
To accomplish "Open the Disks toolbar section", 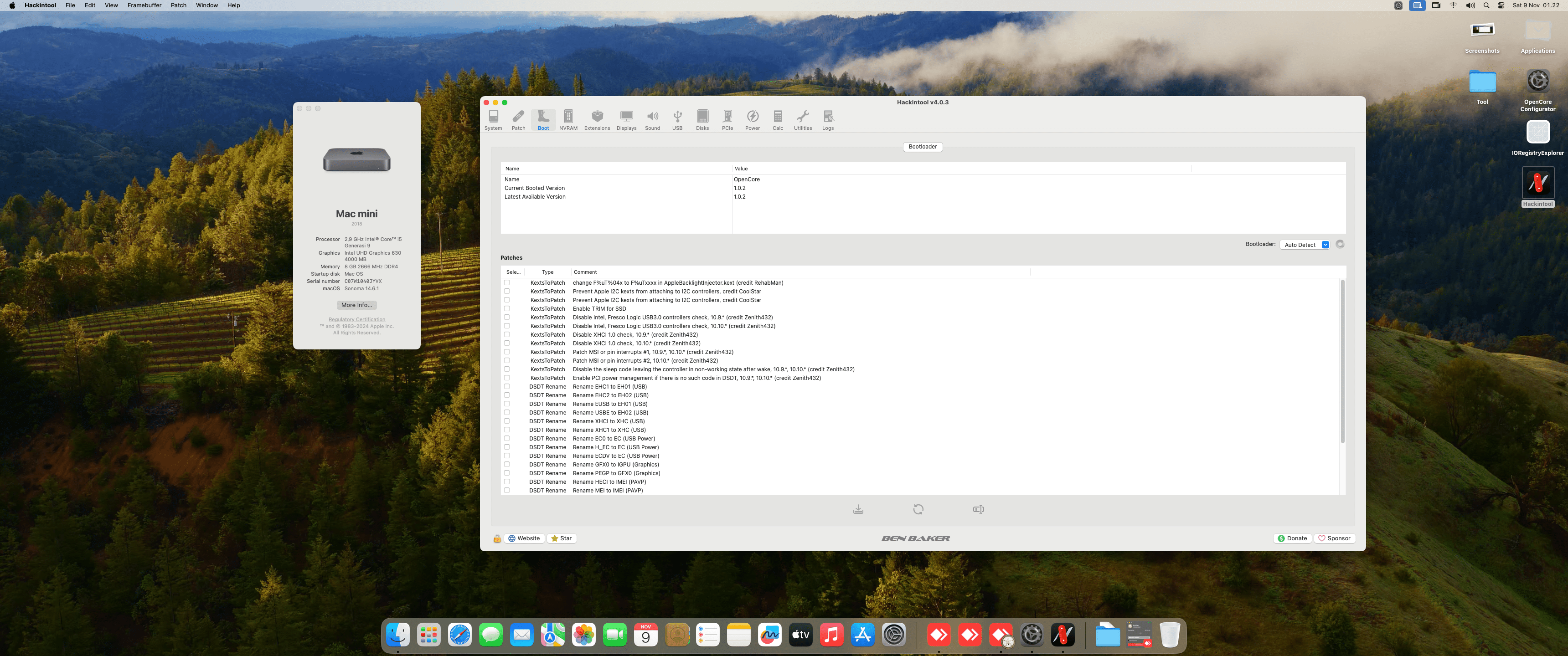I will (702, 120).
